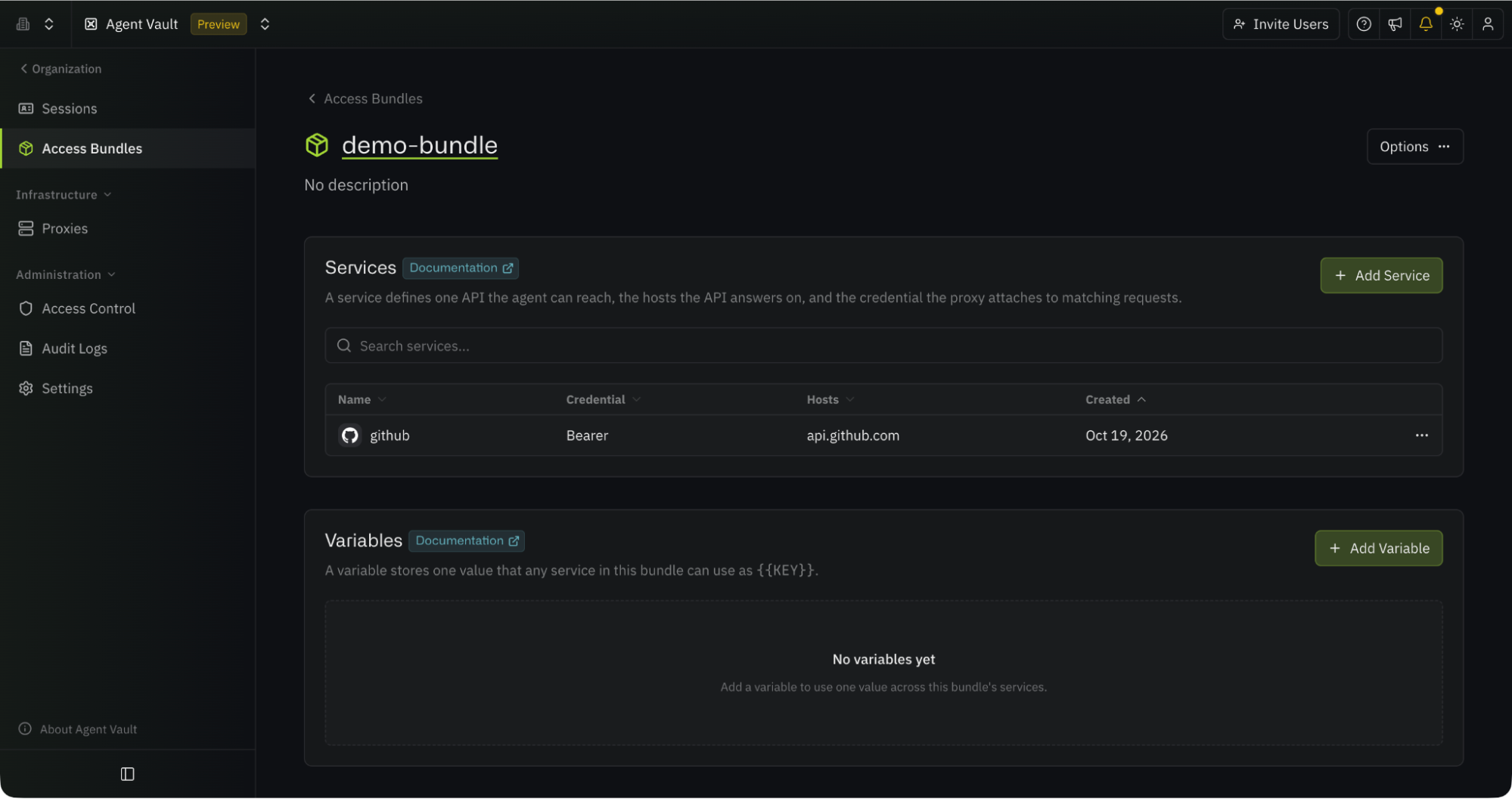
Task: Sort by the Hosts column header
Action: pyautogui.click(x=831, y=400)
